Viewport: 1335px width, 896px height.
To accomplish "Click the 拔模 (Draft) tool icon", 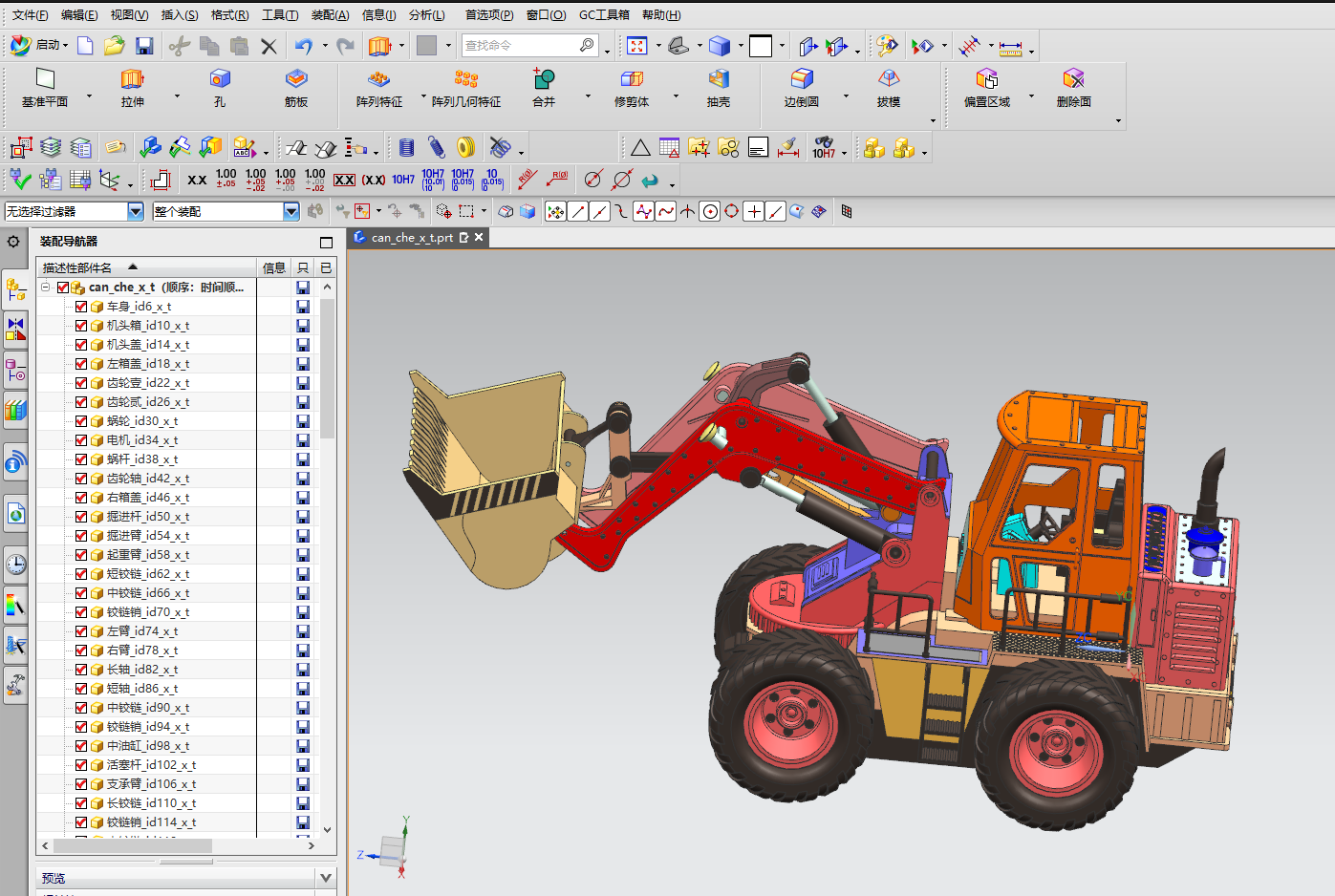I will pyautogui.click(x=889, y=79).
